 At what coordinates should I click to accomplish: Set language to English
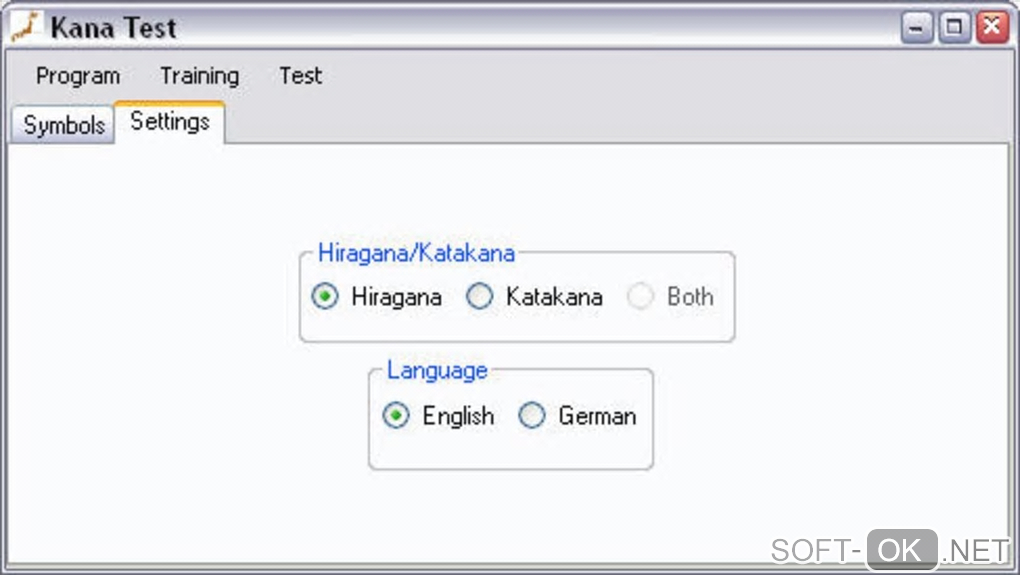[x=397, y=416]
